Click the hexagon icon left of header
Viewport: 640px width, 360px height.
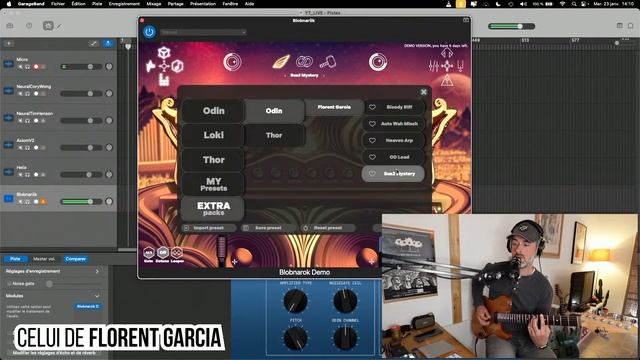(177, 66)
